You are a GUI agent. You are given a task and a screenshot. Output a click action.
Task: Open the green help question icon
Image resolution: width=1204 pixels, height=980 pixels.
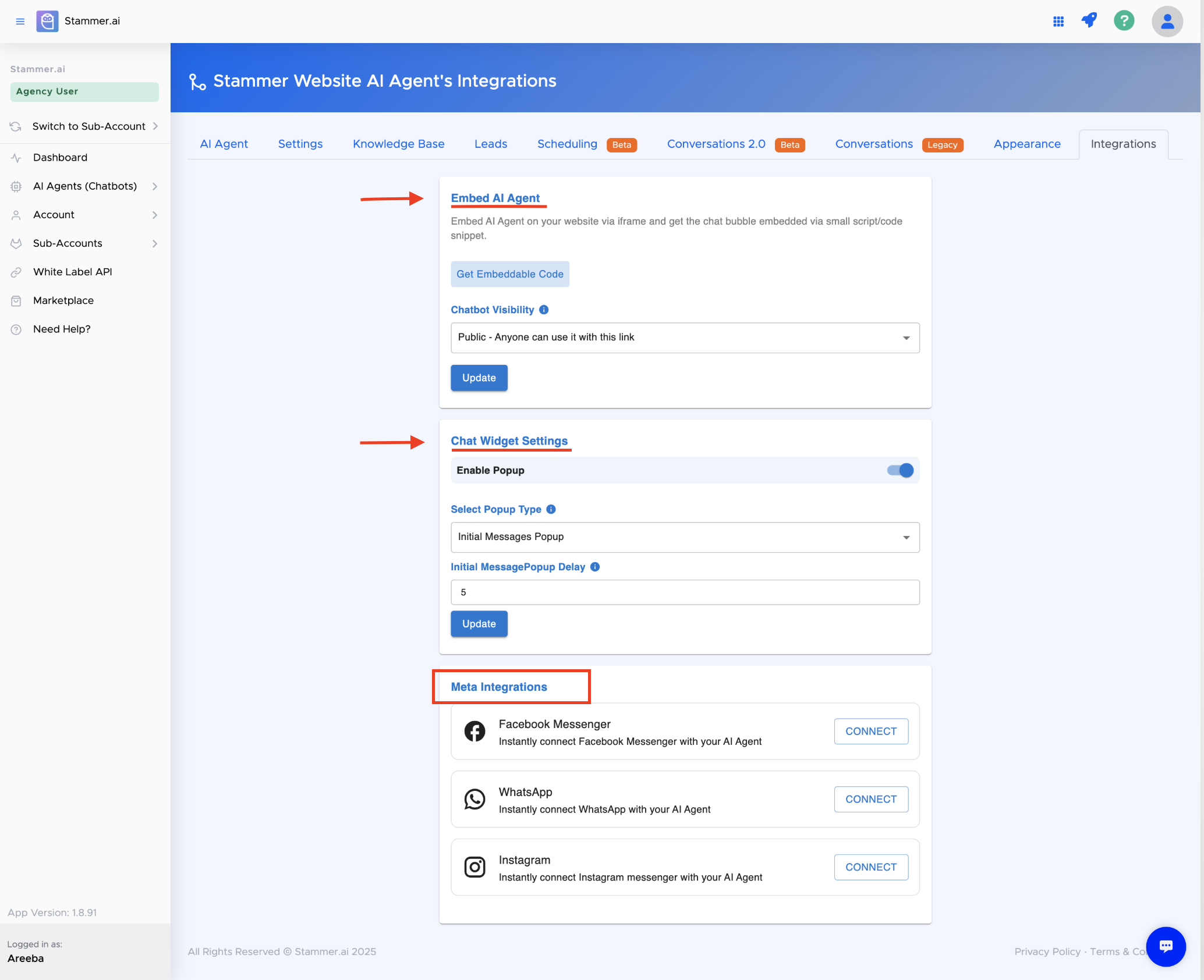pos(1124,20)
